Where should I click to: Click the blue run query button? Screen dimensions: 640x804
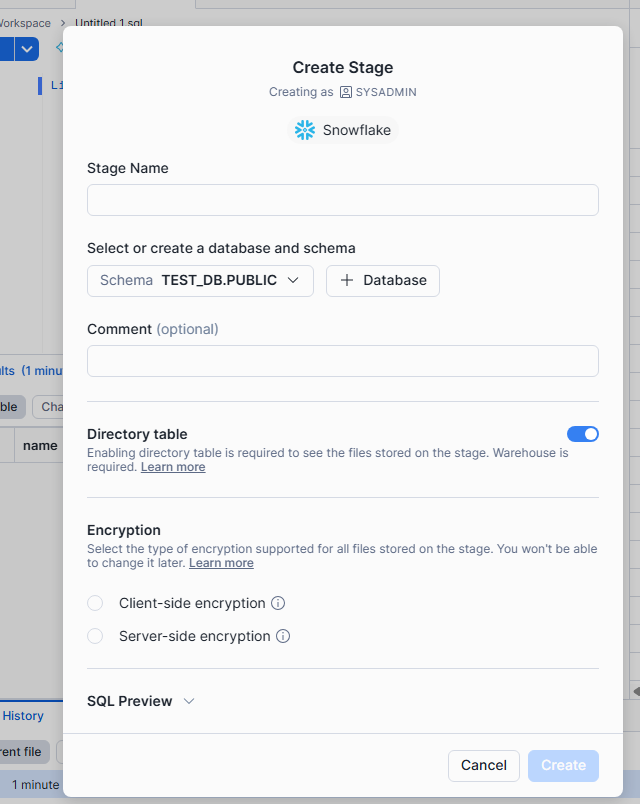click(x=7, y=48)
